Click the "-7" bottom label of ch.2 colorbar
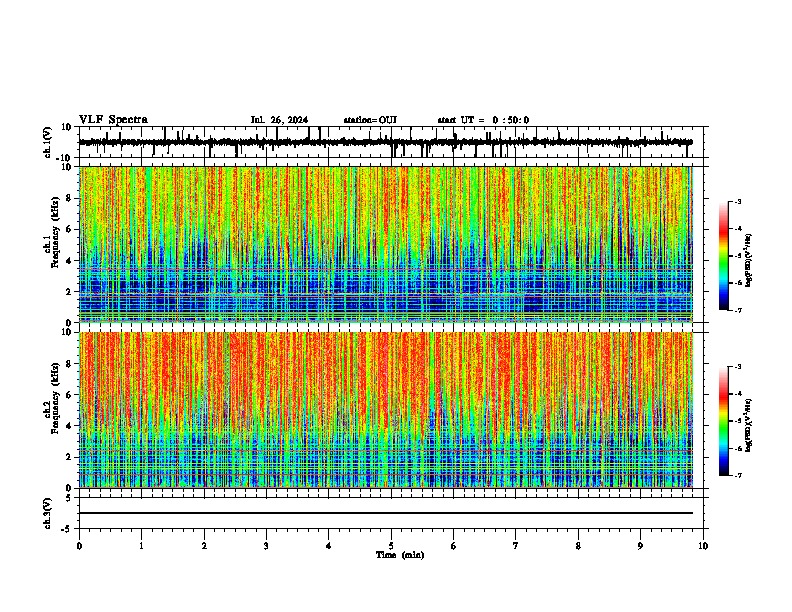This screenshot has height=612, width=792. click(x=738, y=475)
